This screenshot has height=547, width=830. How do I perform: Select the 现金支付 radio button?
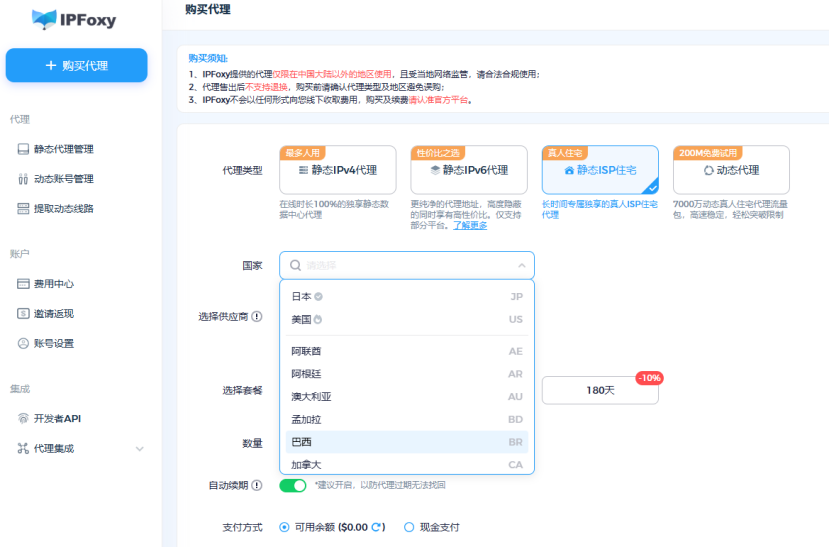pyautogui.click(x=409, y=527)
